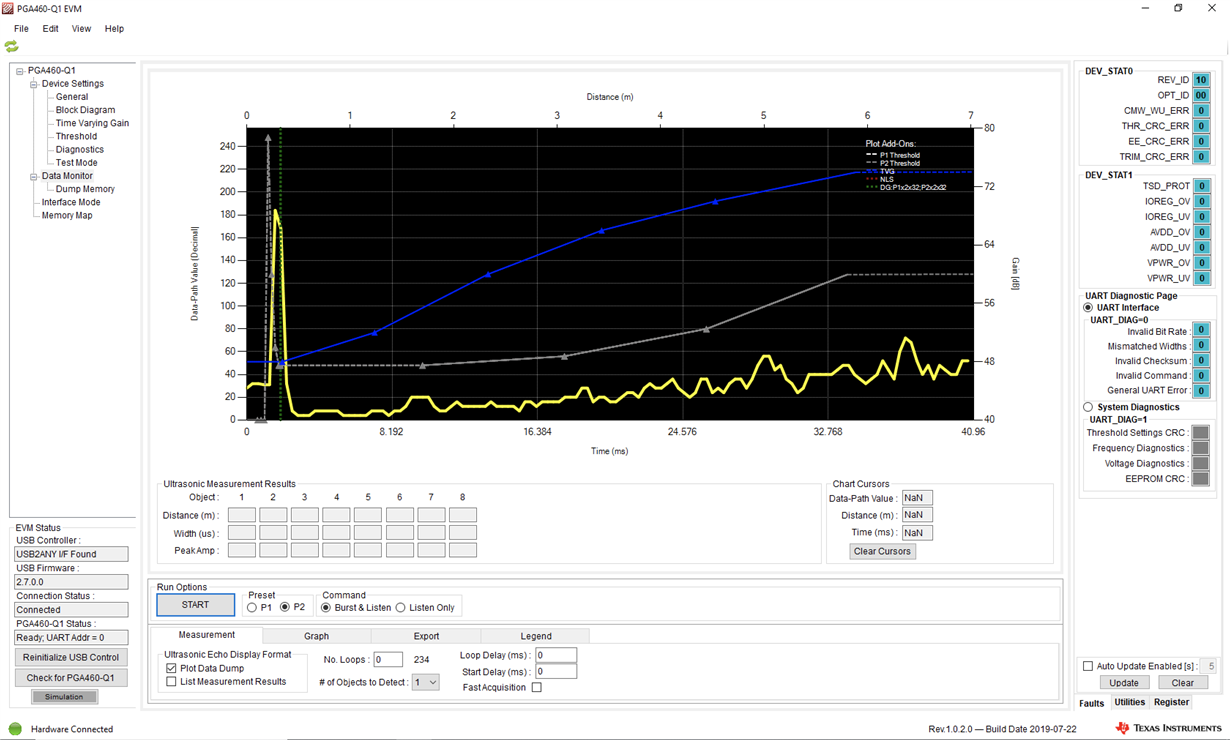
Task: Choose the Burst & Listen command
Action: pos(326,608)
